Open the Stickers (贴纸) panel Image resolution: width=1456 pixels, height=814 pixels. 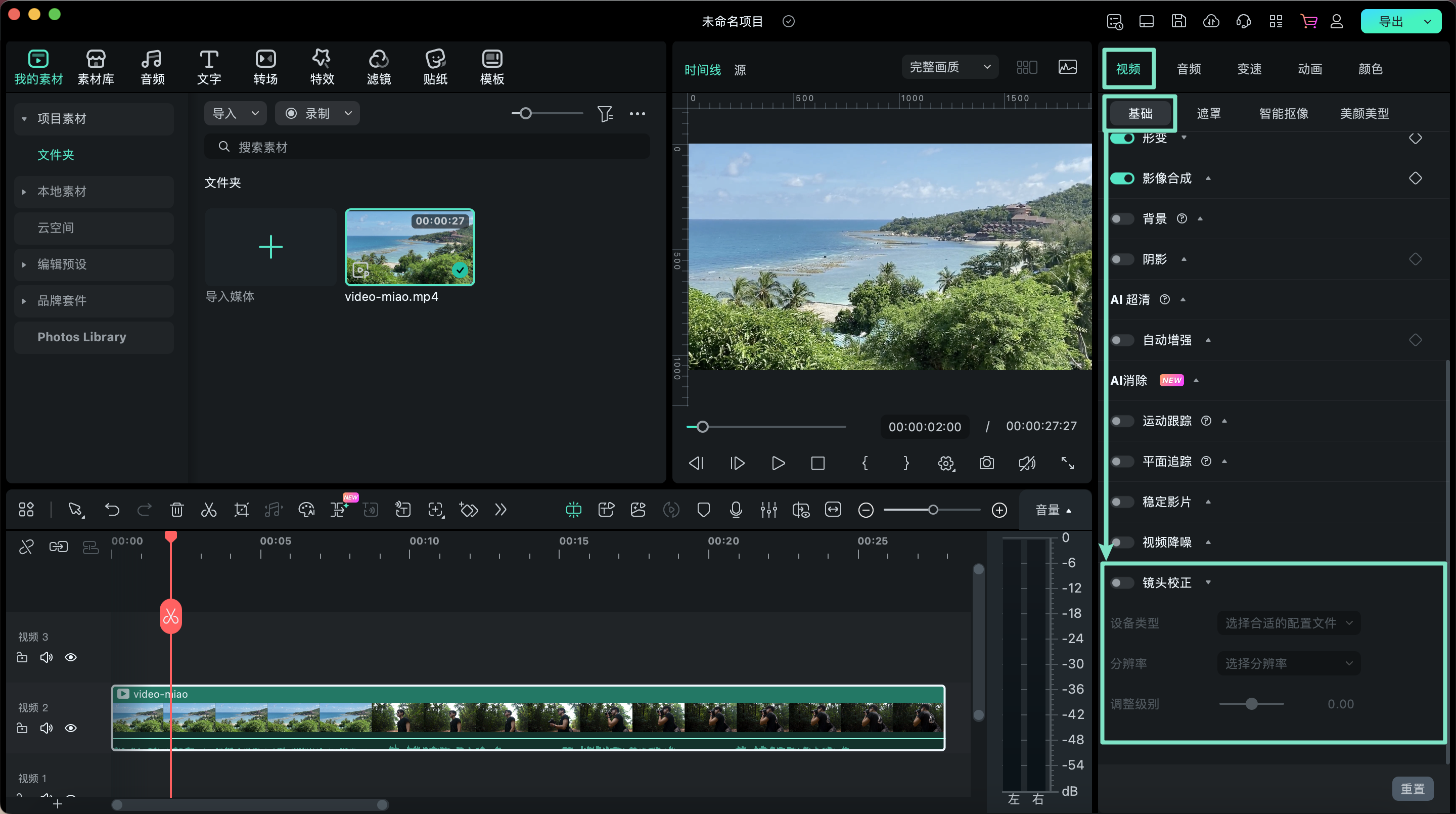[435, 67]
